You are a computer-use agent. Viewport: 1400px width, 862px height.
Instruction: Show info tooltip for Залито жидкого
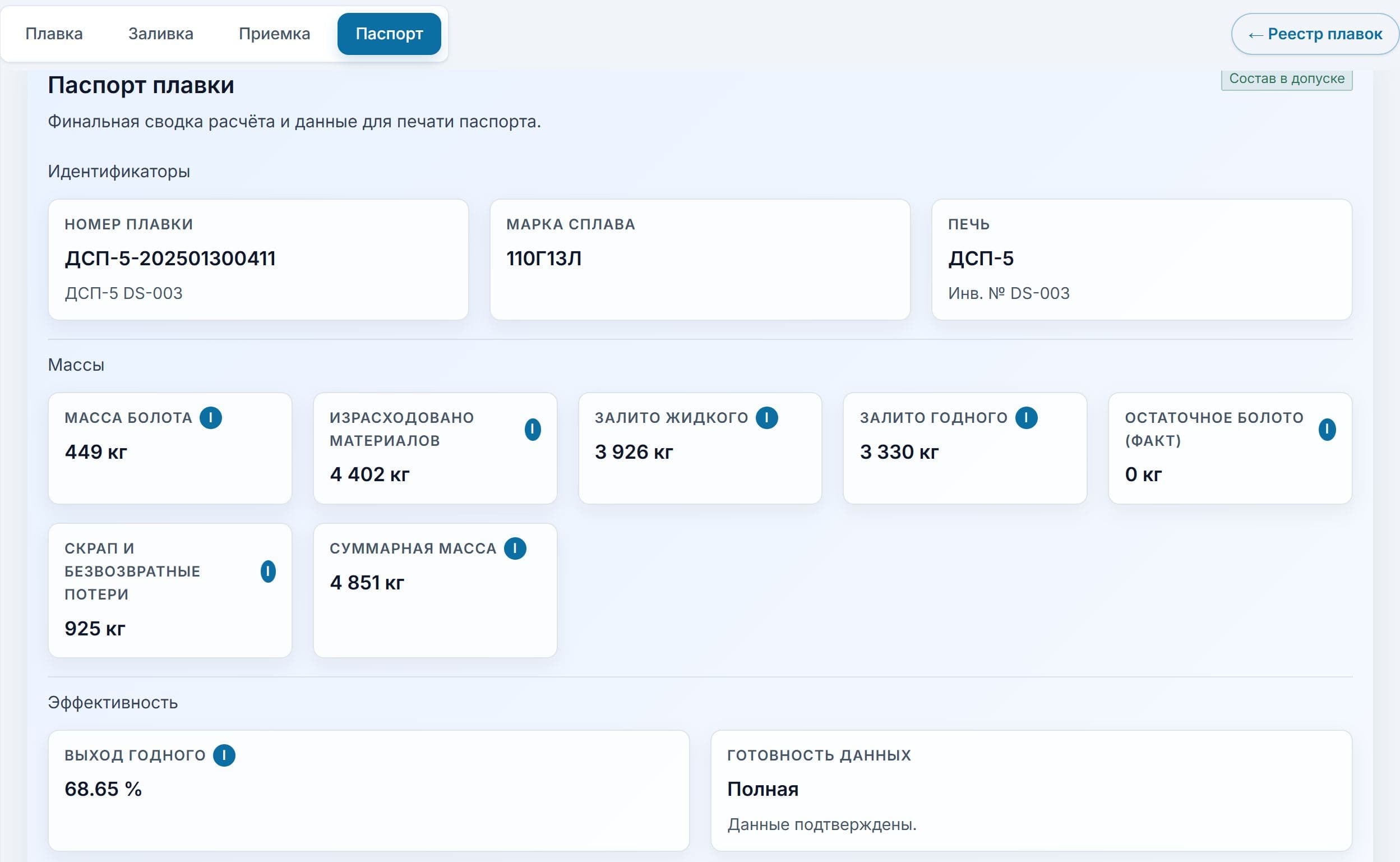766,417
